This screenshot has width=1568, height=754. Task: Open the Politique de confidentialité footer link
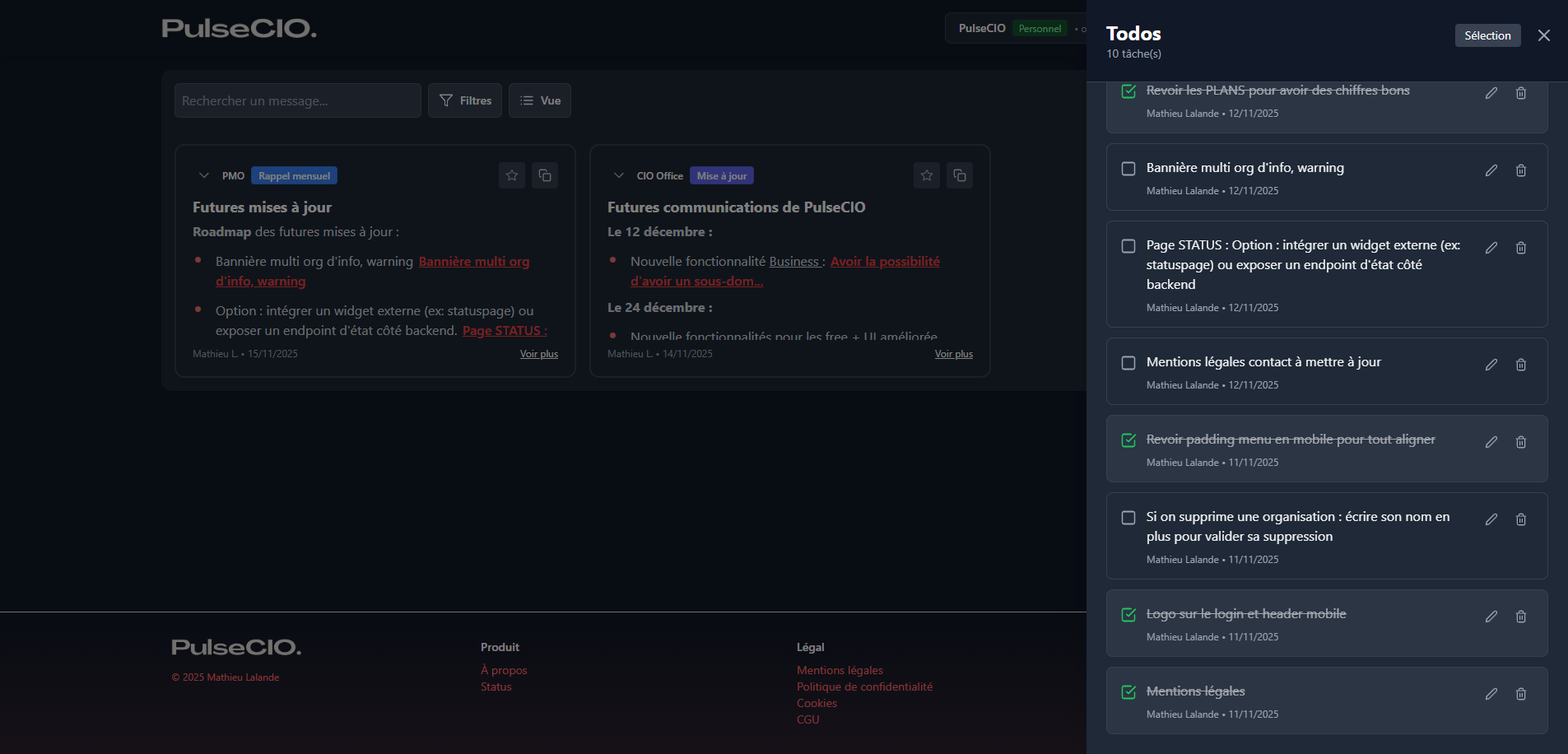864,687
